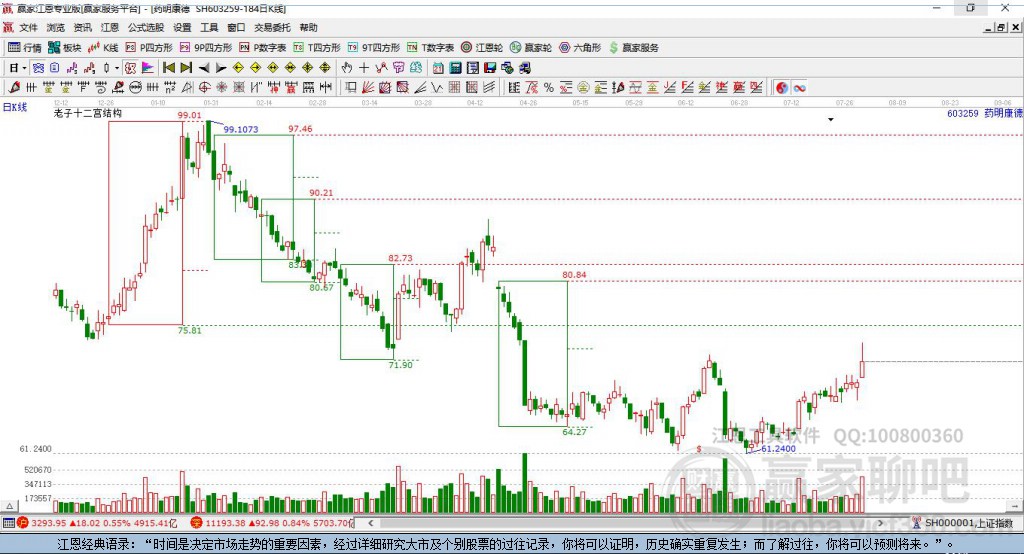Click the 老子十二宫结构 label
1024x554 pixels.
pos(88,113)
